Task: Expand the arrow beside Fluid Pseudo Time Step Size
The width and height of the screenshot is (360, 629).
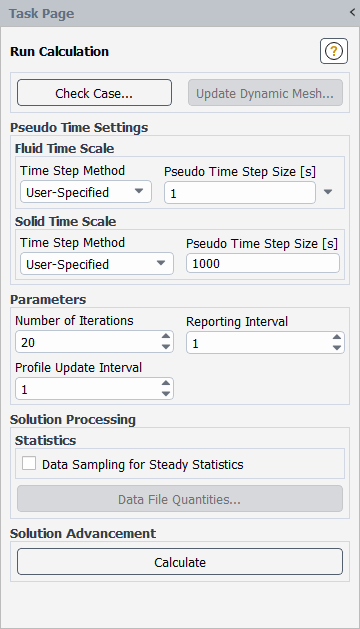Action: (x=328, y=192)
